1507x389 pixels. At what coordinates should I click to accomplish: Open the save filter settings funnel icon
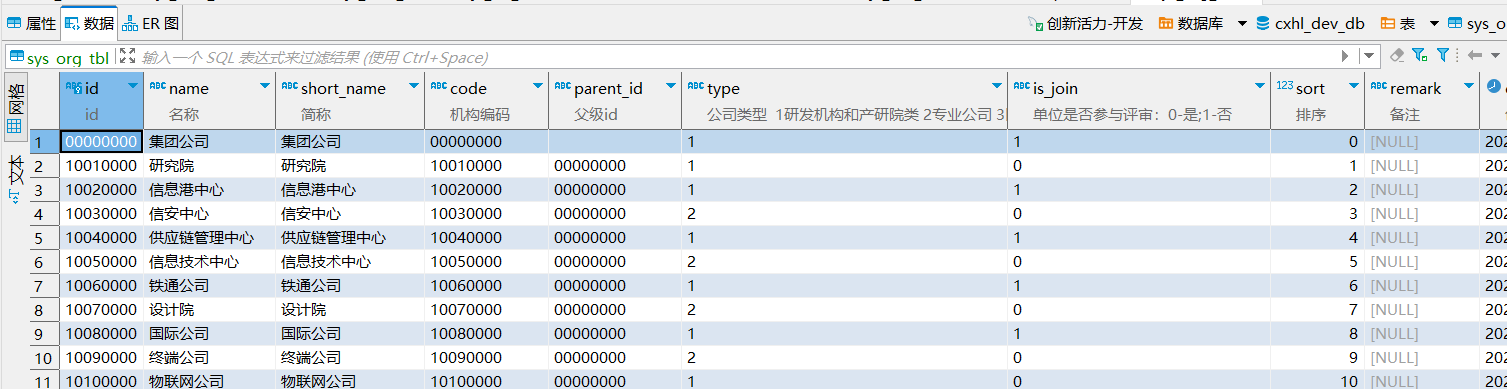coord(1418,56)
